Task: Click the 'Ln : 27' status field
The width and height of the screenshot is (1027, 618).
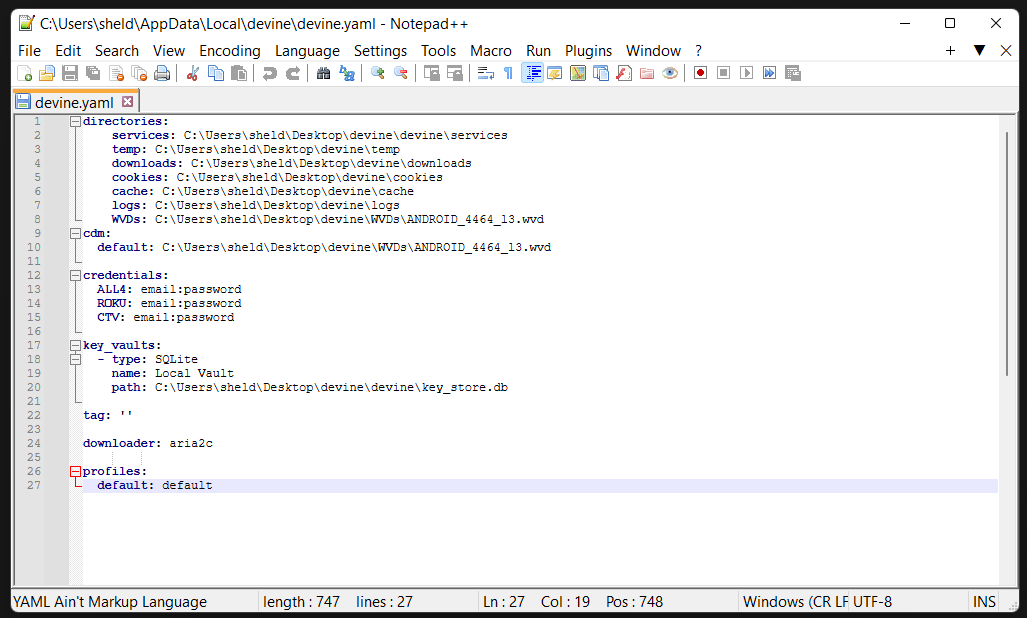Action: click(x=504, y=602)
